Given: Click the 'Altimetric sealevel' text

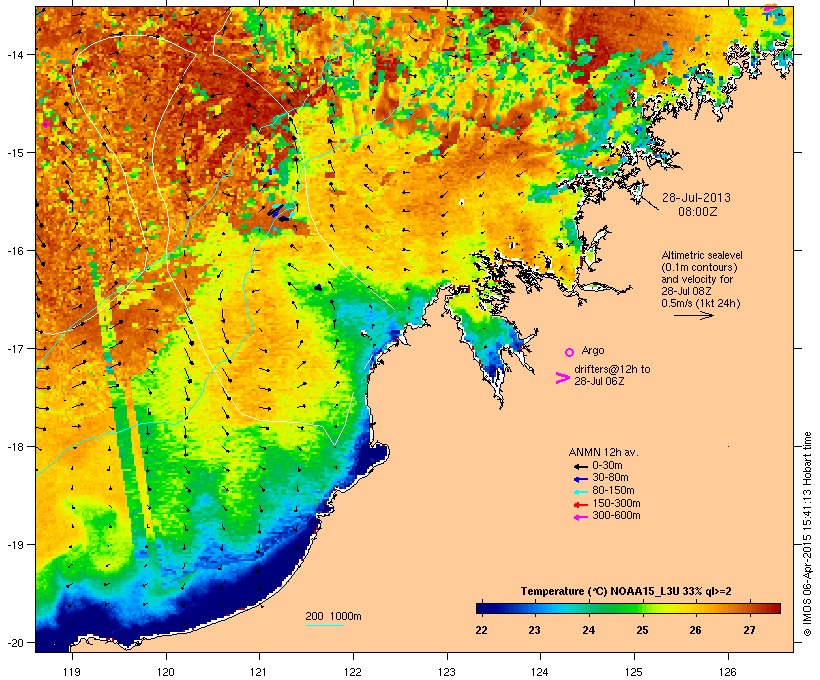Looking at the screenshot, I should tap(702, 255).
